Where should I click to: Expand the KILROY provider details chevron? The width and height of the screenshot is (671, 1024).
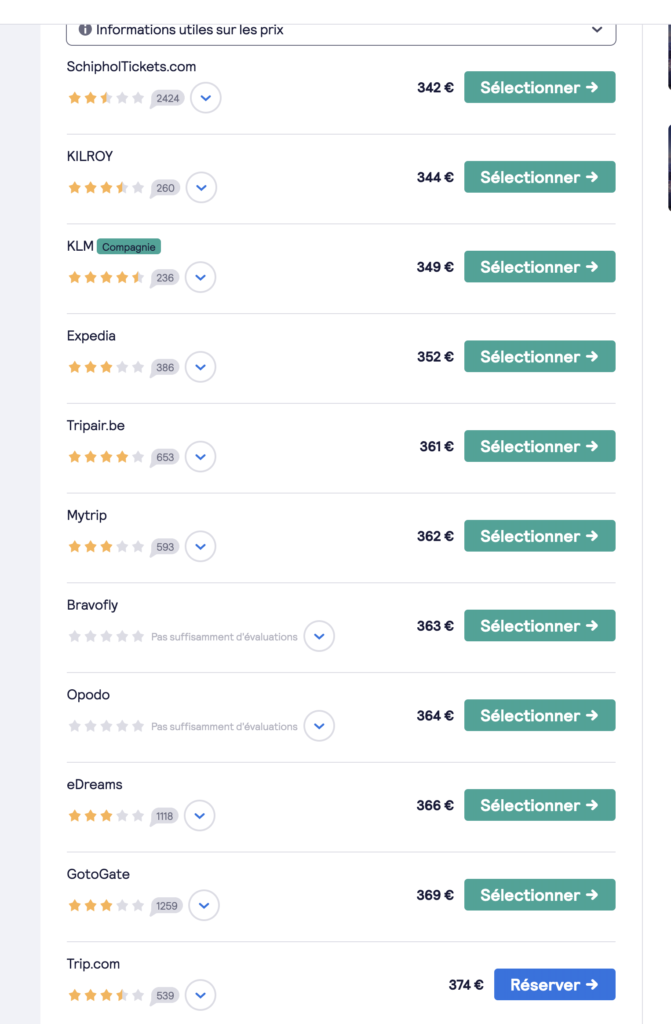click(x=201, y=187)
